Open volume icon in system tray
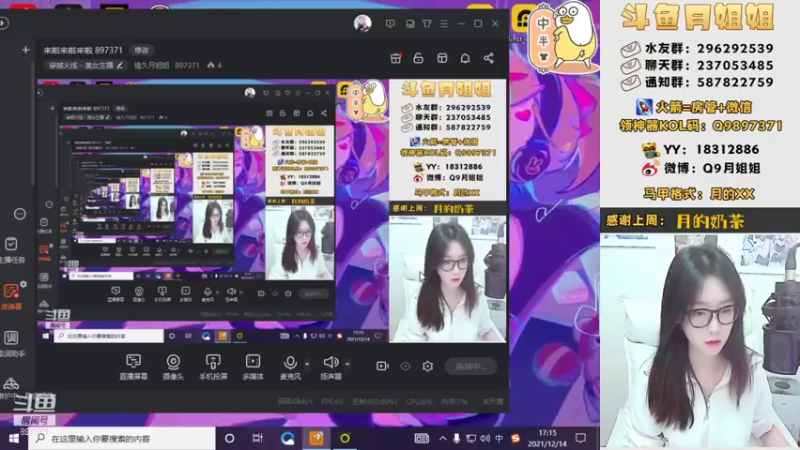The height and width of the screenshot is (450, 800). coord(485,438)
